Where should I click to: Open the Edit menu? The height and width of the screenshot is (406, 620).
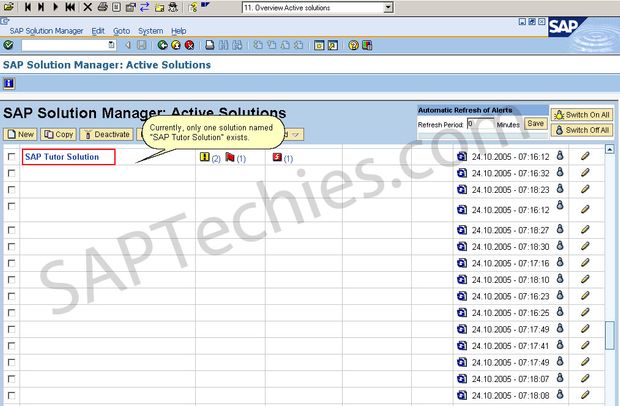[x=98, y=31]
